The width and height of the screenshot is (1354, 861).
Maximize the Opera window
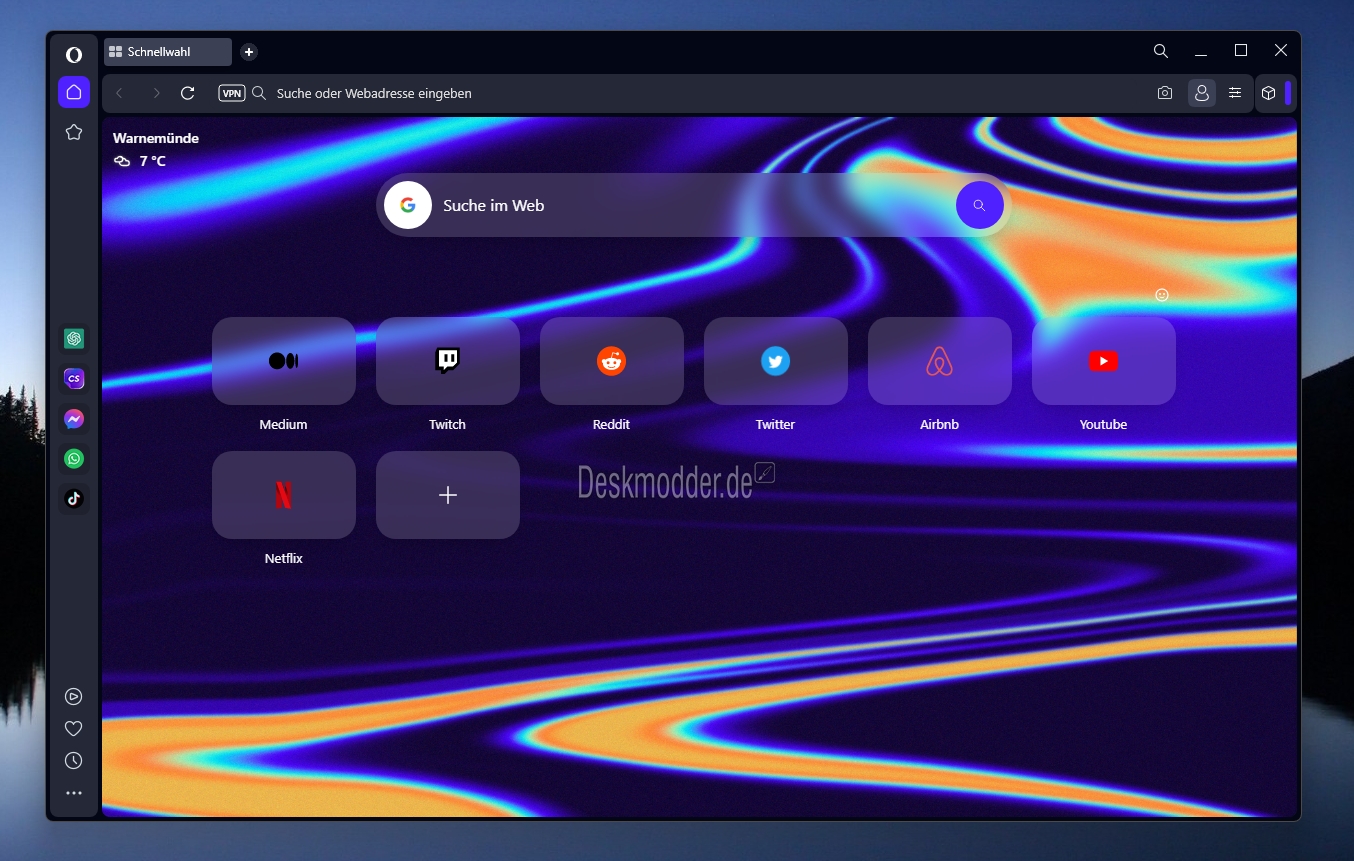tap(1241, 51)
